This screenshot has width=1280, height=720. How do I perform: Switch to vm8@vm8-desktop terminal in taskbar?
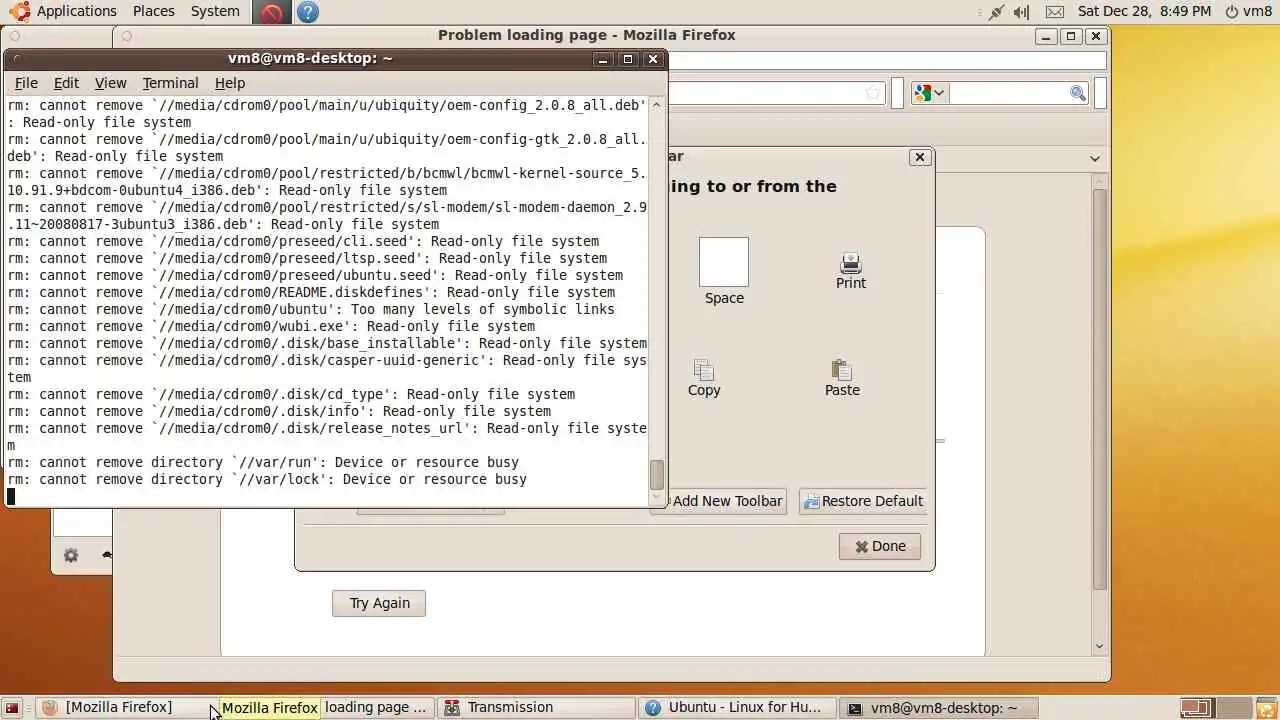click(936, 708)
